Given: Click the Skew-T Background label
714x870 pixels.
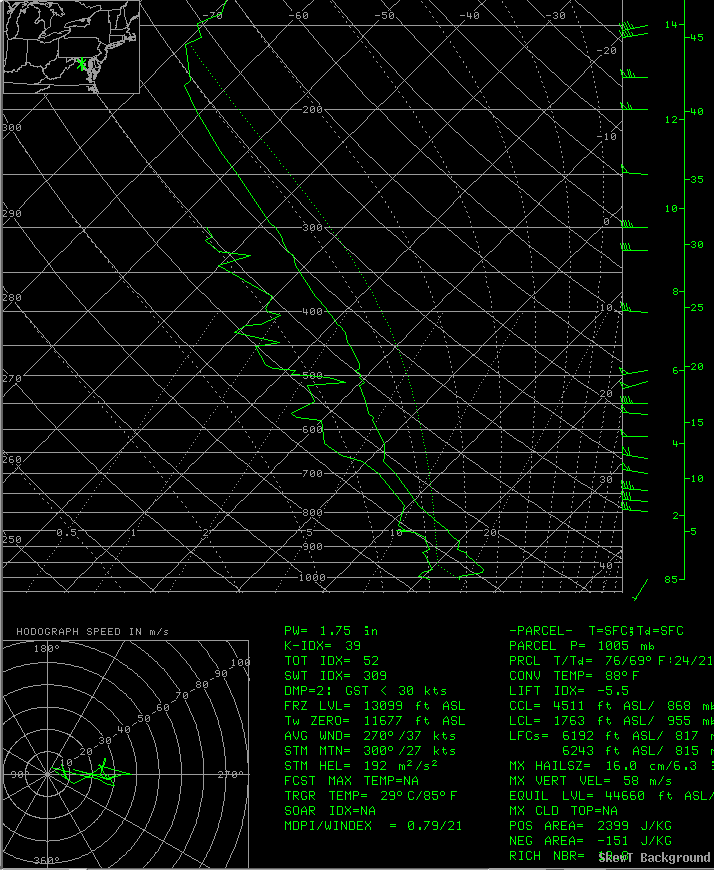Looking at the screenshot, I should tap(655, 858).
